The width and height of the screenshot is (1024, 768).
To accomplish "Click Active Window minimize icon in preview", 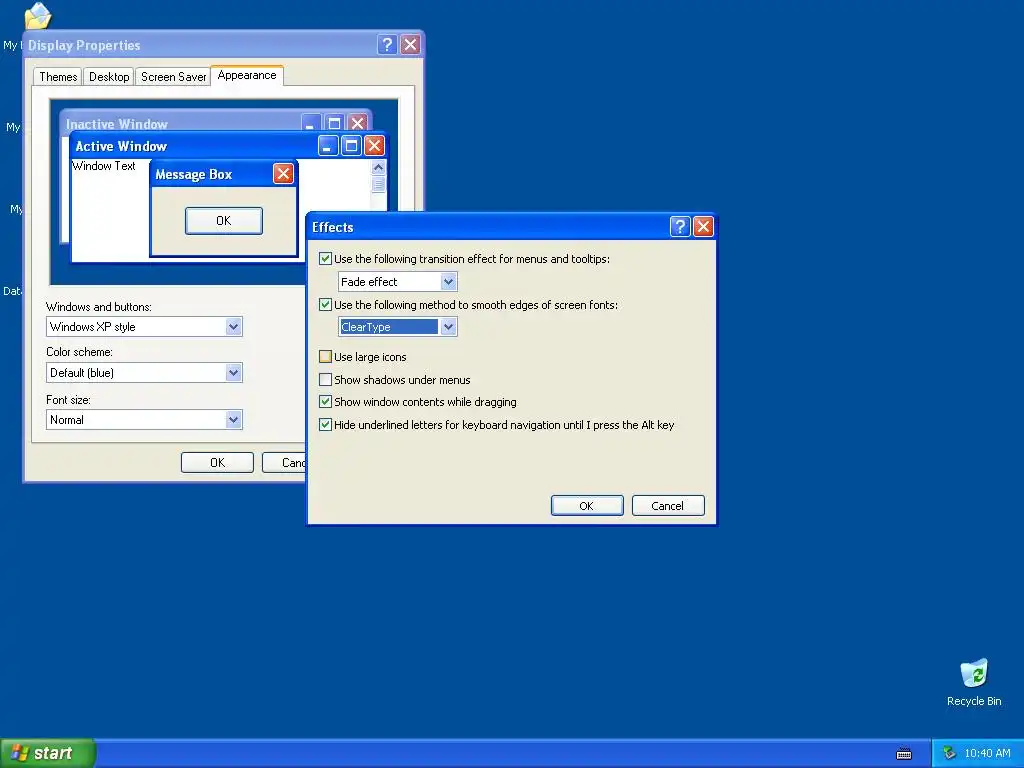I will [x=328, y=146].
